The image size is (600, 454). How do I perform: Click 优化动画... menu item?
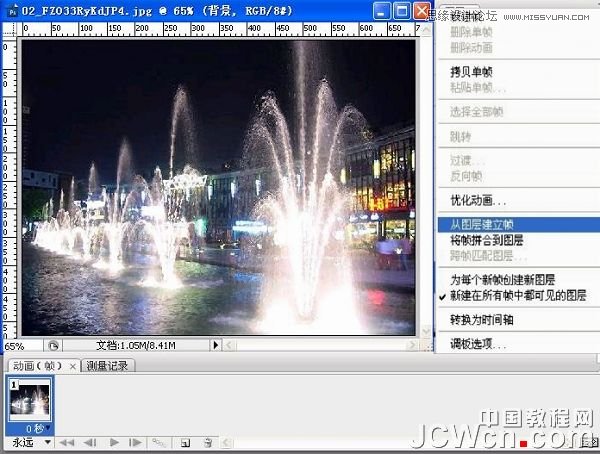click(x=478, y=201)
